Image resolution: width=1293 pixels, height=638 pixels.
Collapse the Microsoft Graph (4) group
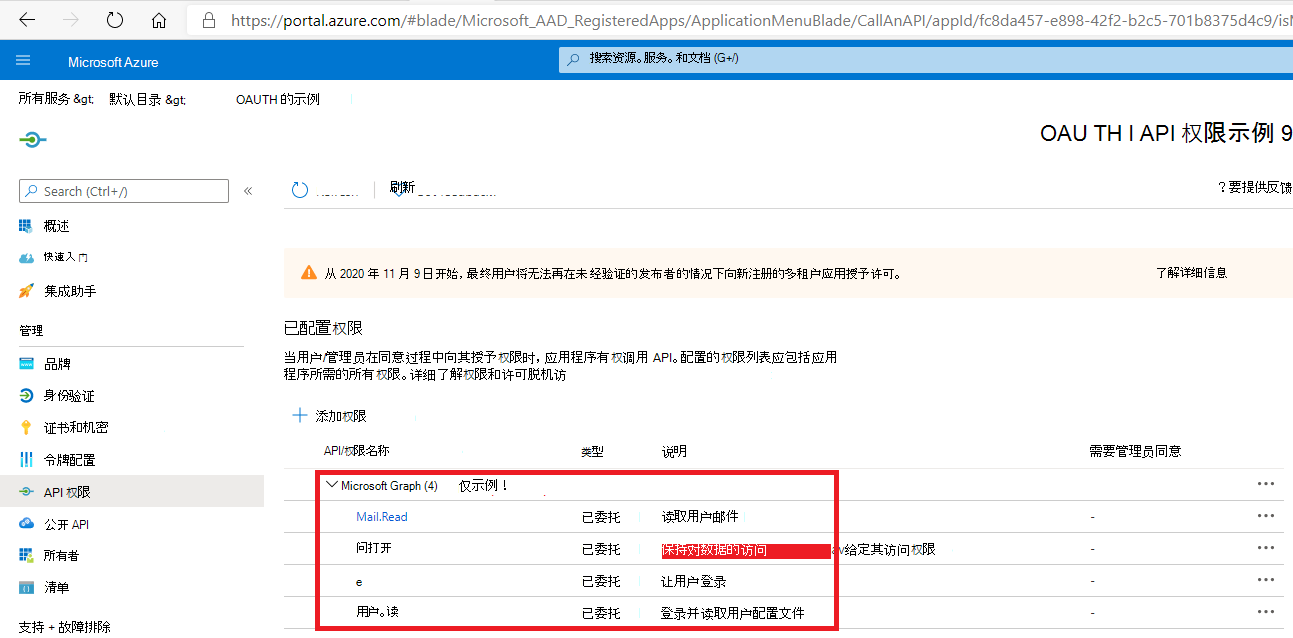point(332,485)
